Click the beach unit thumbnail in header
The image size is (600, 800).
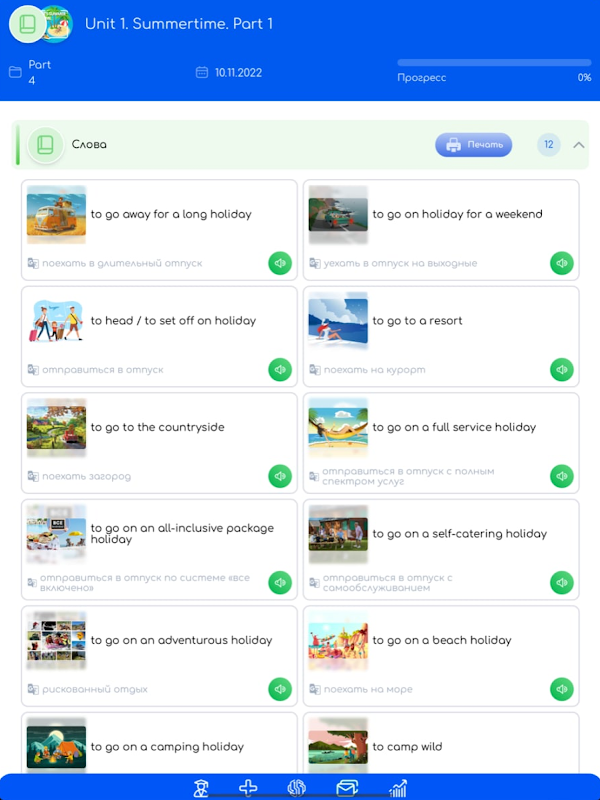tap(57, 24)
